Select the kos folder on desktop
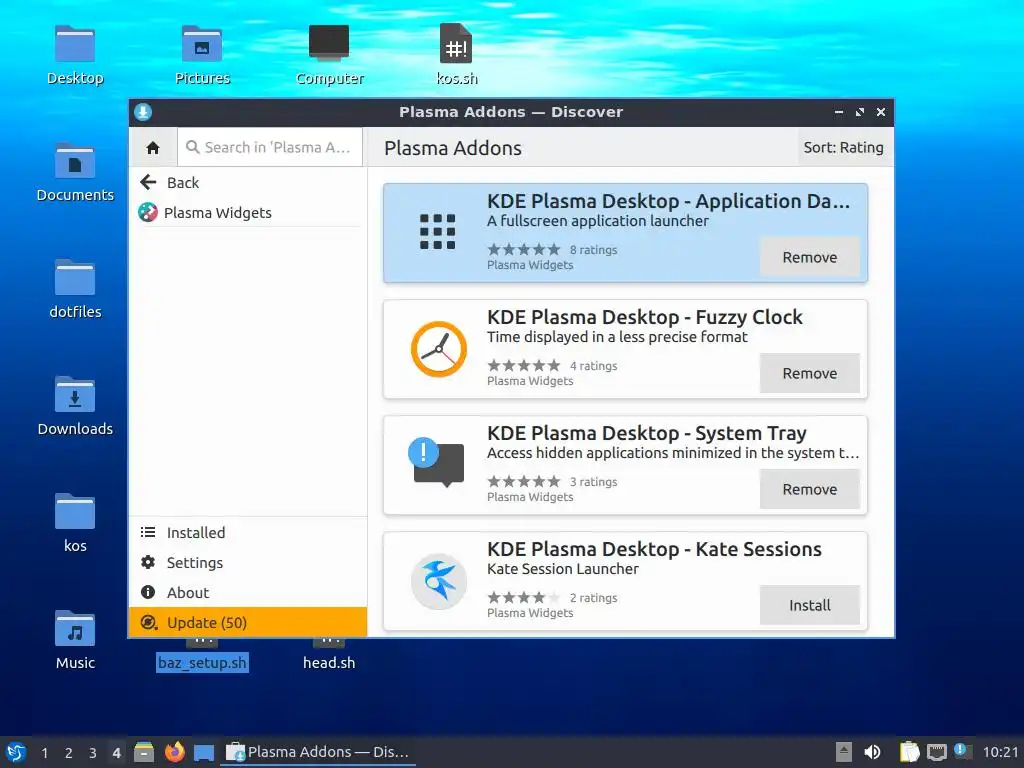This screenshot has width=1024, height=768. pos(75,512)
